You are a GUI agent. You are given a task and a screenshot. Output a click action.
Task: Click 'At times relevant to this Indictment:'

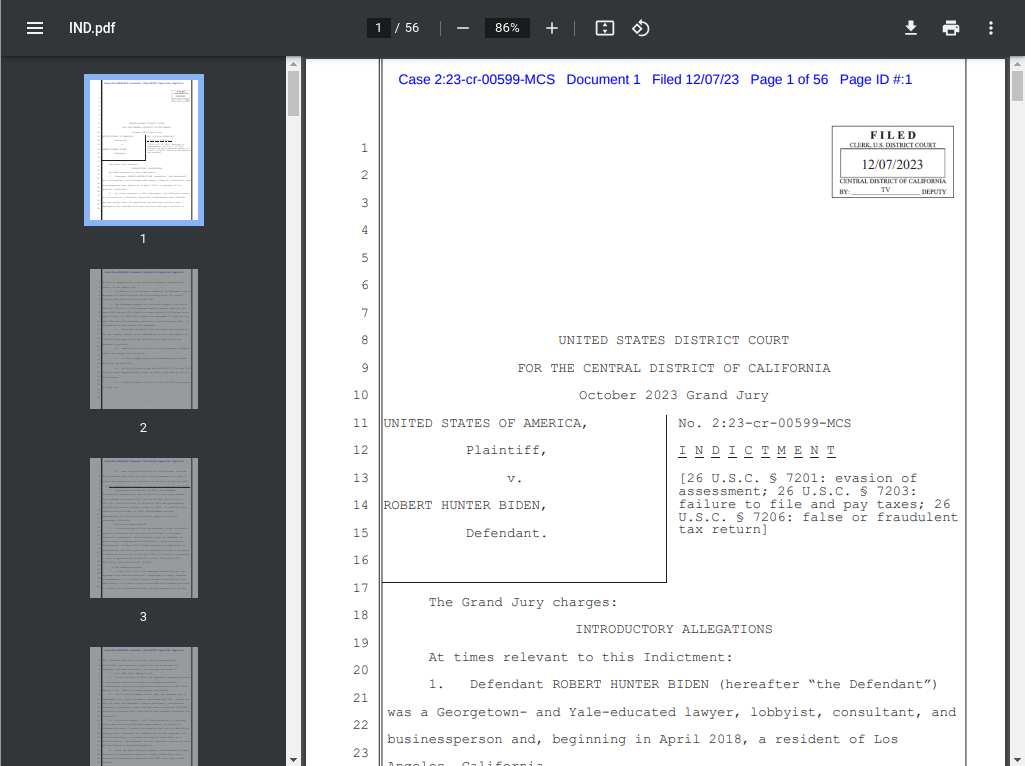pyautogui.click(x=580, y=657)
